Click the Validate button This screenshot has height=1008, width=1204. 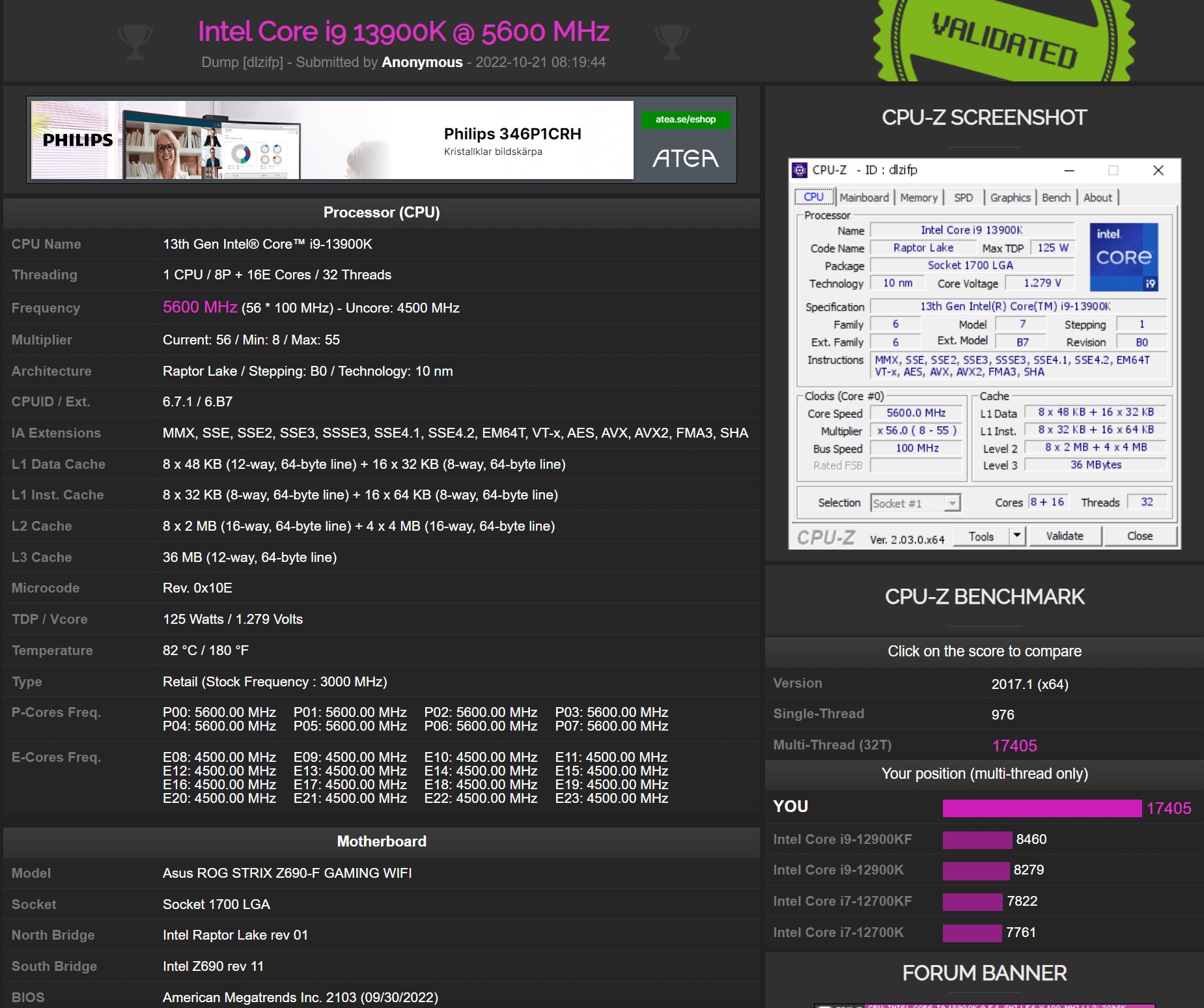click(1065, 536)
